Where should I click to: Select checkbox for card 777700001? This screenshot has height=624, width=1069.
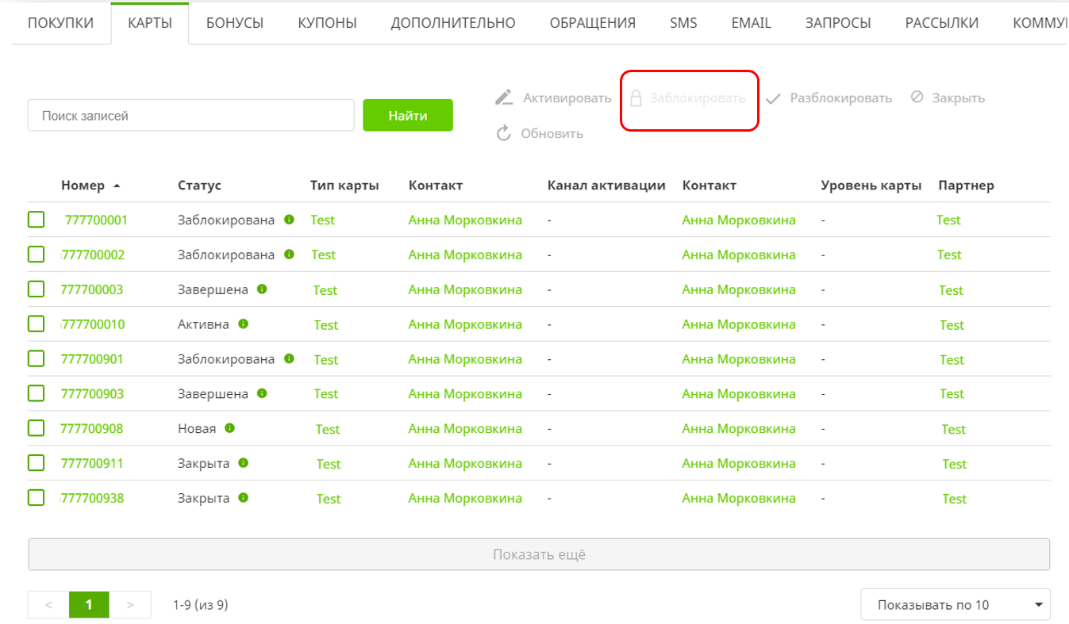click(36, 220)
